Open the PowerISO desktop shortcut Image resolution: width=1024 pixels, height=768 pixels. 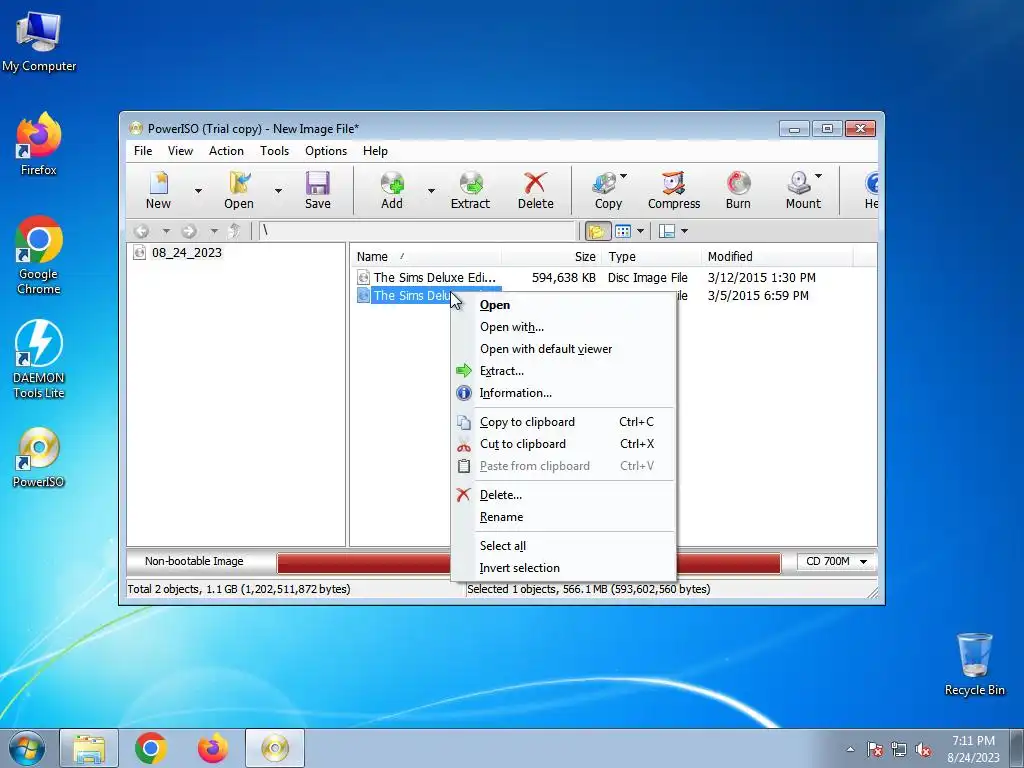pyautogui.click(x=39, y=458)
